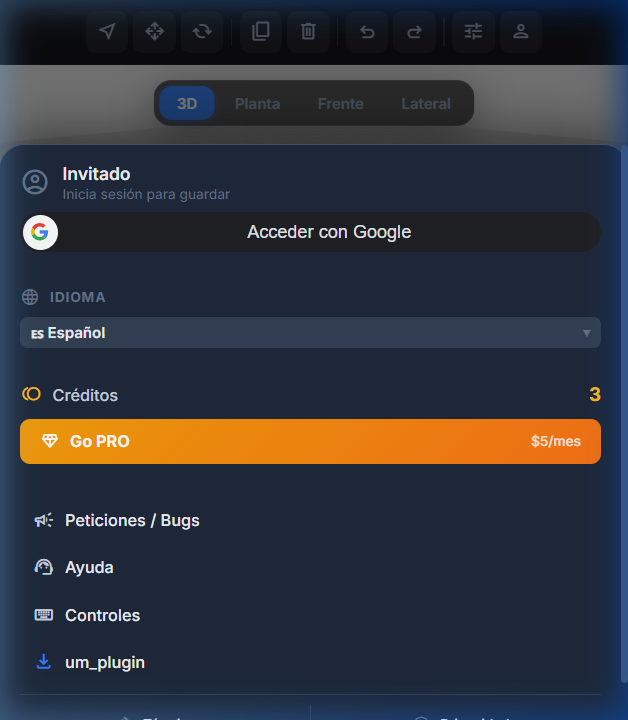Download the um_plugin link
The image size is (628, 720).
(x=104, y=662)
